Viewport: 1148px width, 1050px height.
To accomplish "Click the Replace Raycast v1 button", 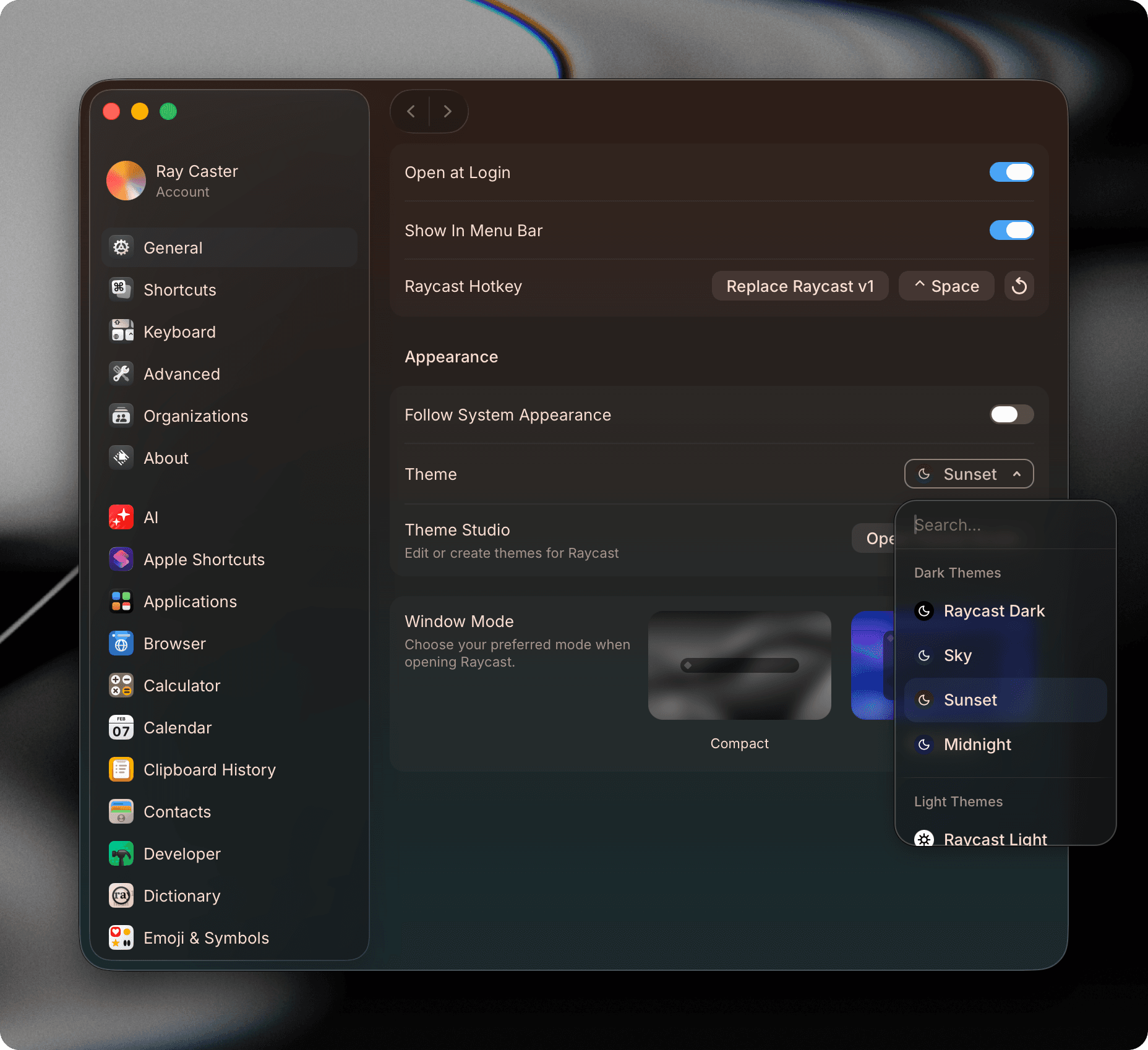I will 800,286.
